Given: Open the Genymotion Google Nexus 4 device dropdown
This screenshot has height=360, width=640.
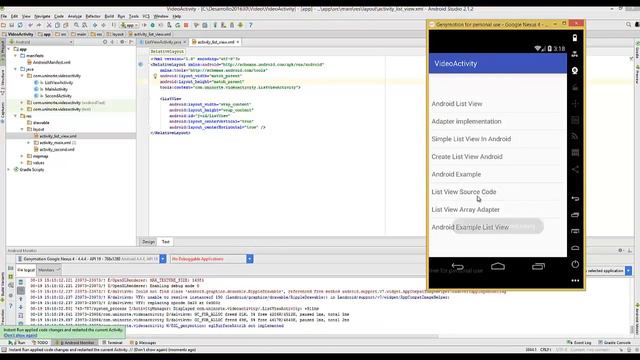Looking at the screenshot, I should click(x=162, y=259).
